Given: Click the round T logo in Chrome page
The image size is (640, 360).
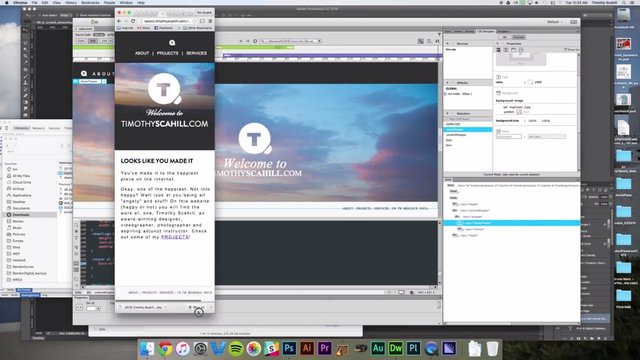Looking at the screenshot, I should click(x=164, y=89).
